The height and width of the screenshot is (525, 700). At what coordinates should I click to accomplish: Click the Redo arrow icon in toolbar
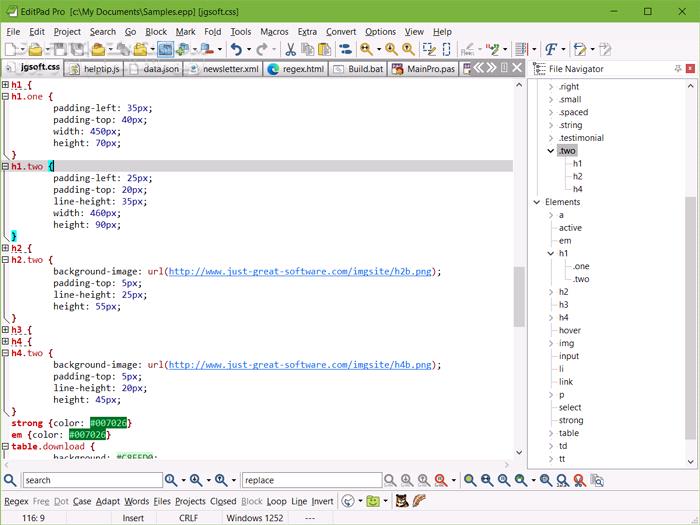click(261, 49)
